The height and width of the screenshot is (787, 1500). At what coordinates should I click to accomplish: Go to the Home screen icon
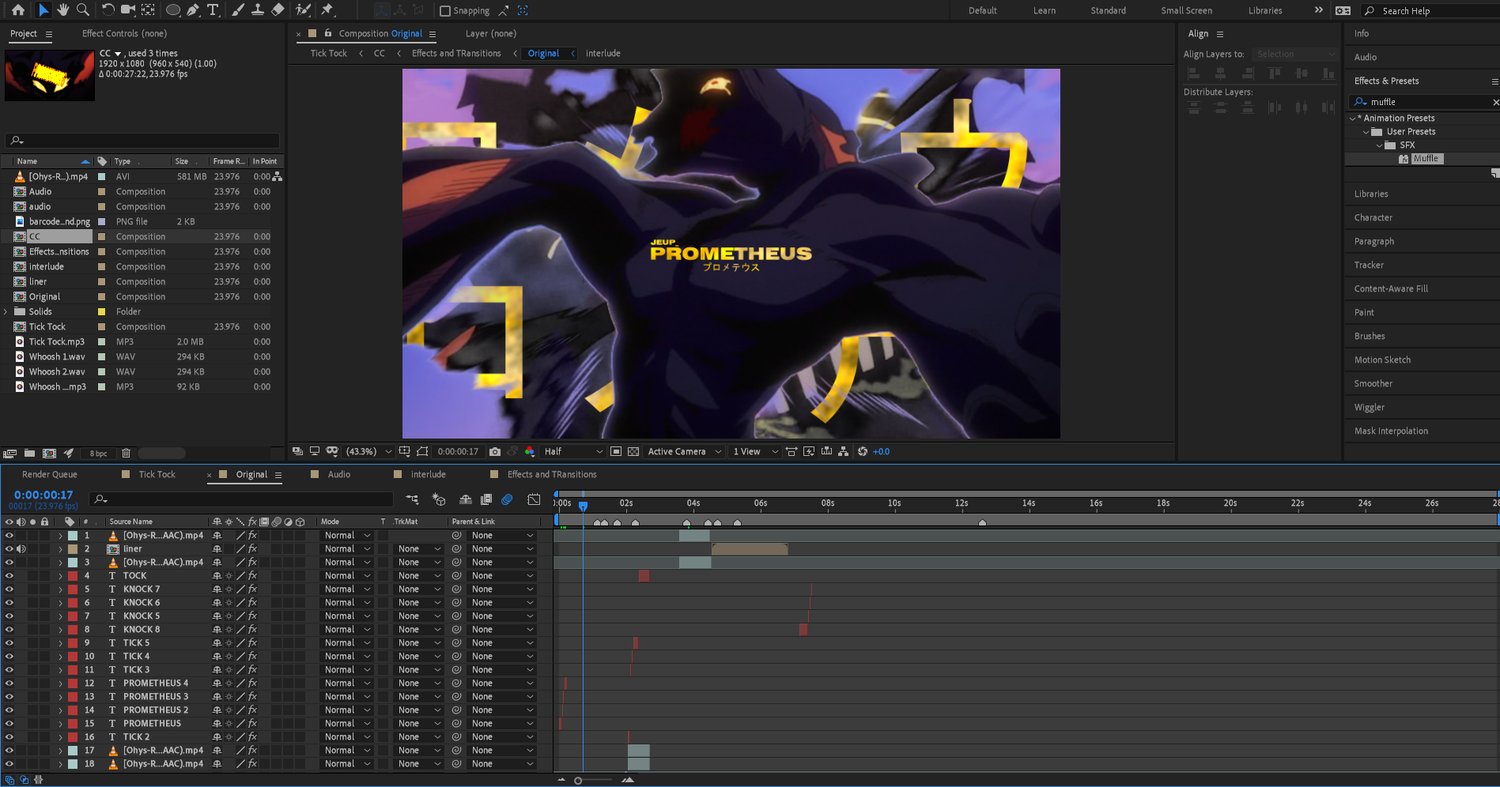(x=18, y=10)
